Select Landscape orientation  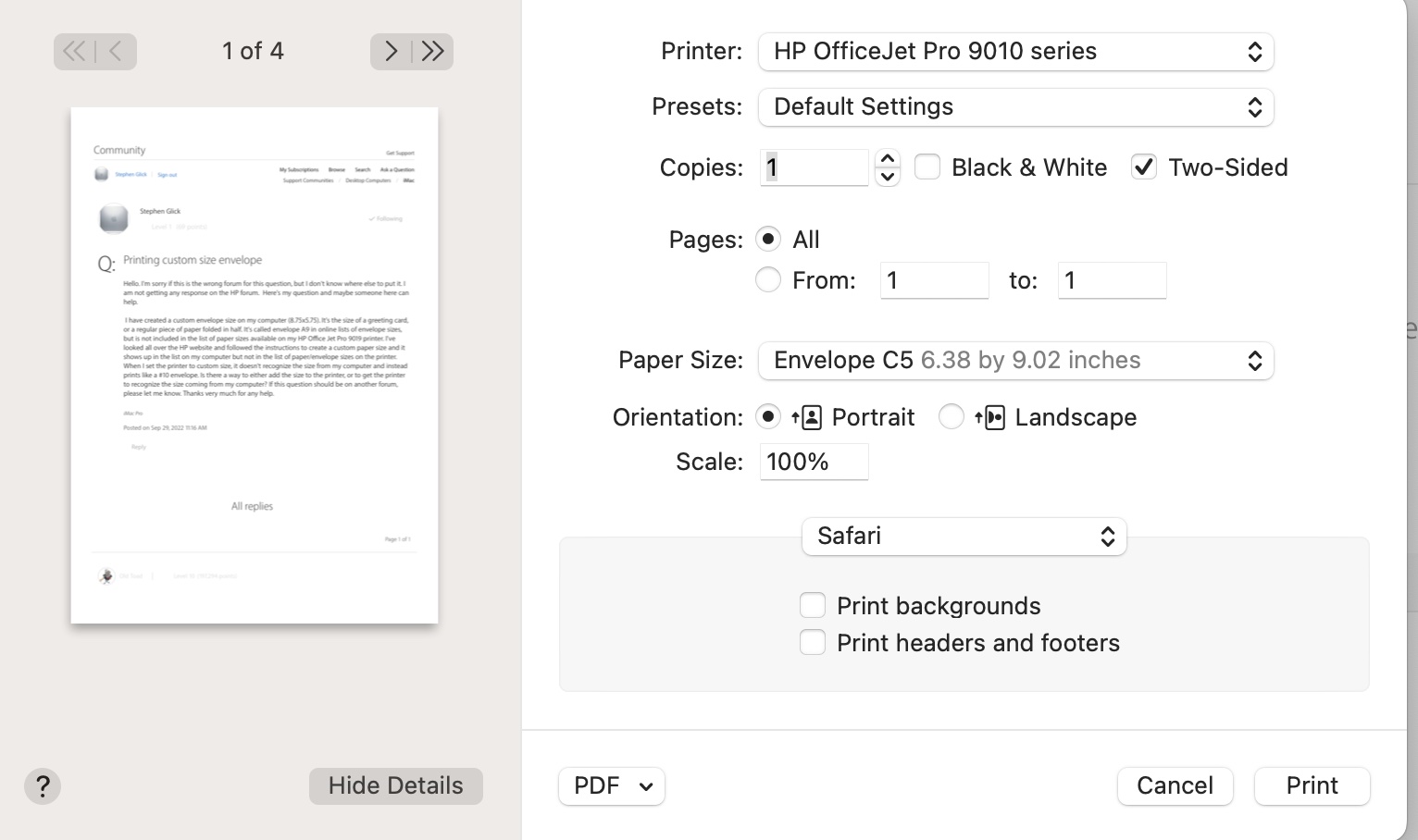(951, 416)
